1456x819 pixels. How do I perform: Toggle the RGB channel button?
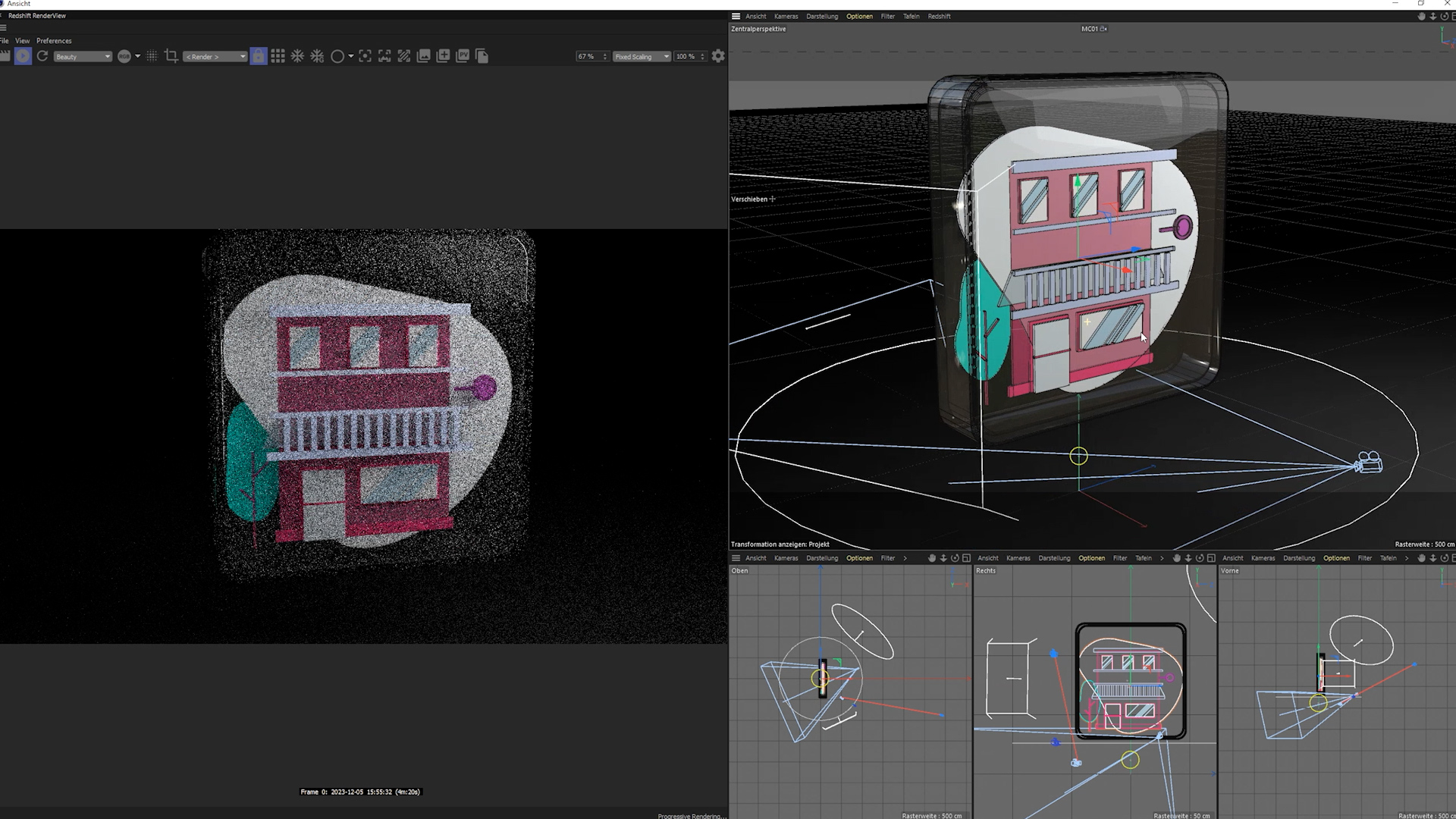tap(124, 56)
